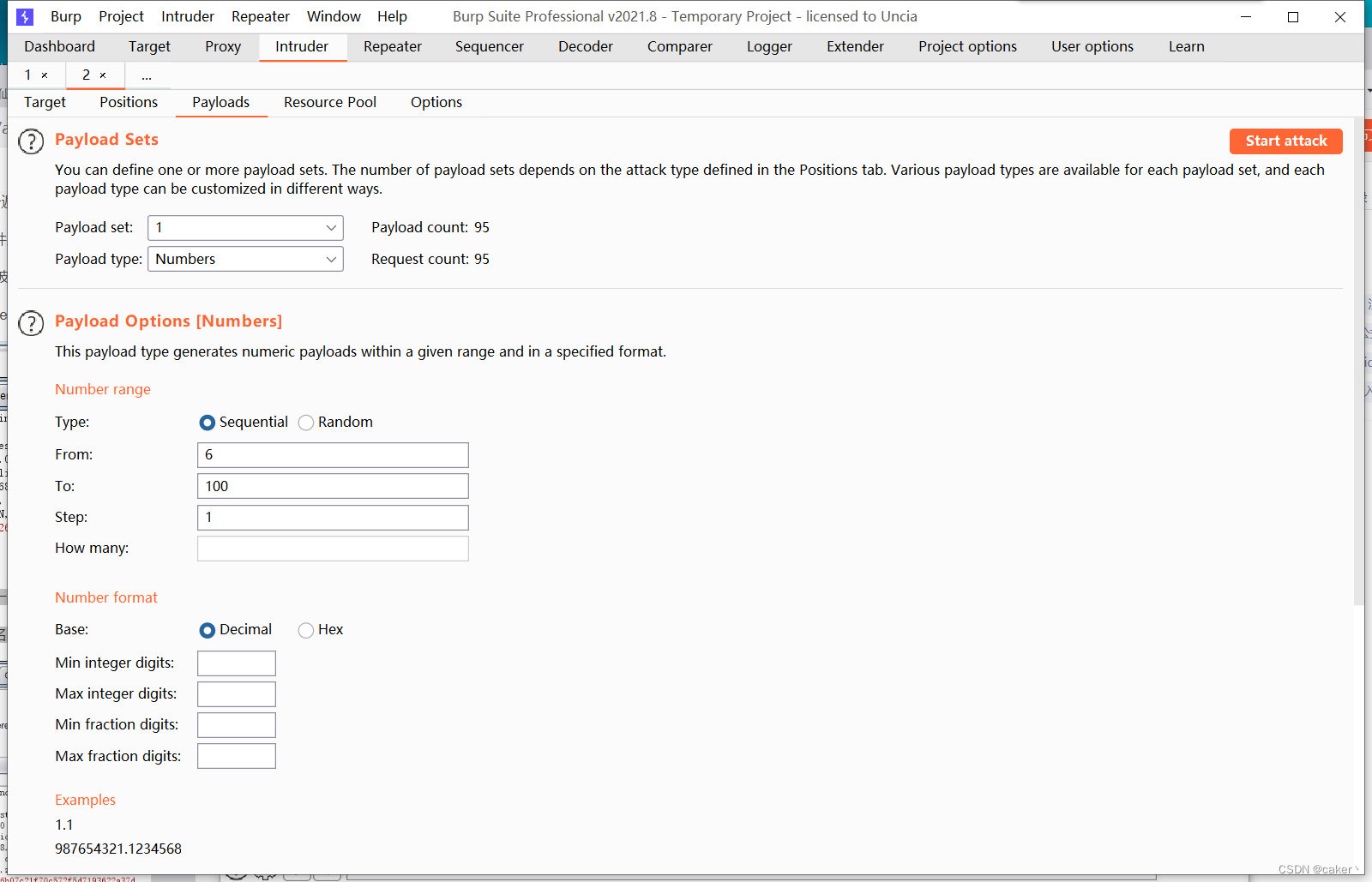Screen dimensions: 1372x882
Task: Click the 'Payload count: 95' text
Action: click(430, 227)
